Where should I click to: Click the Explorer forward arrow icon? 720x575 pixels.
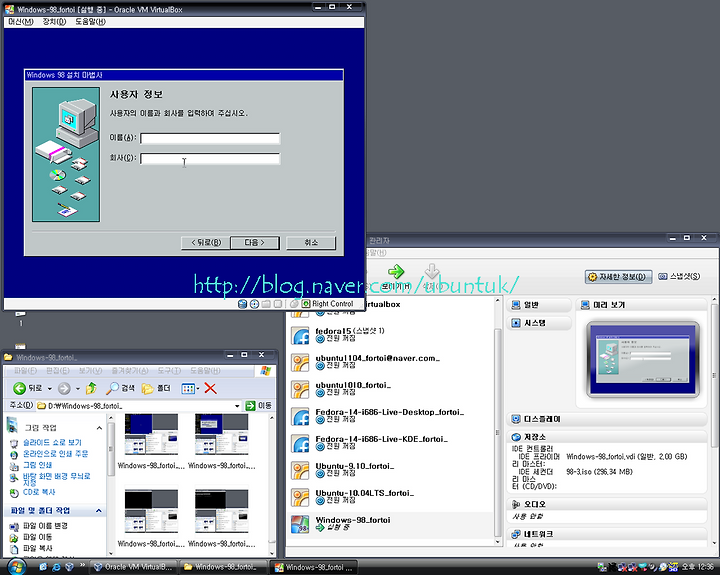tap(64, 389)
